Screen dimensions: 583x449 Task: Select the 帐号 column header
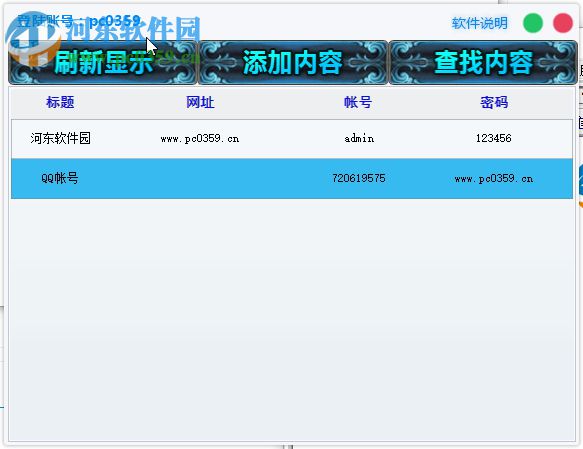[x=358, y=102]
